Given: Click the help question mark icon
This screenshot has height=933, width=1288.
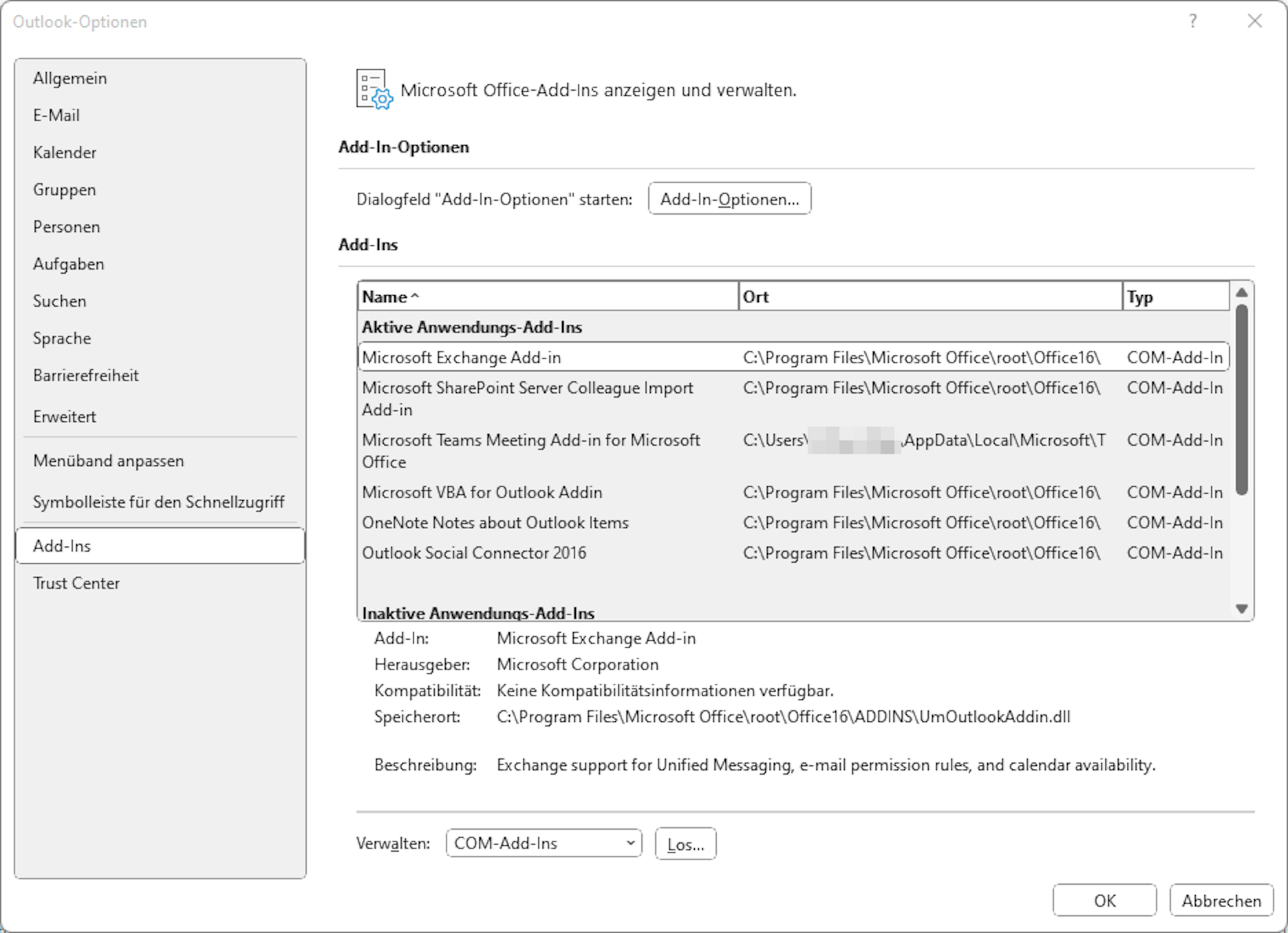Looking at the screenshot, I should 1192,21.
